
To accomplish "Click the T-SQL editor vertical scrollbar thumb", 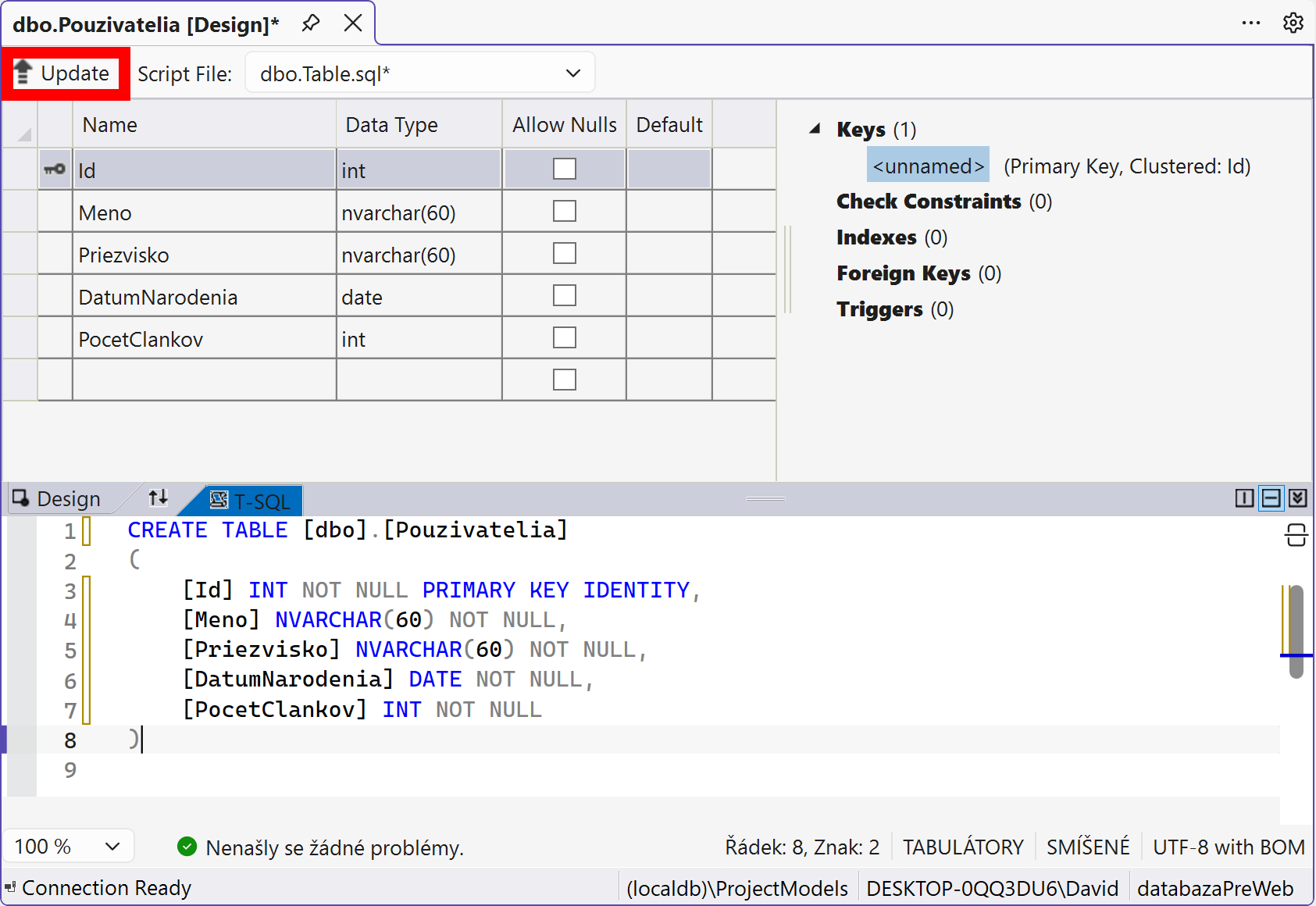I will (x=1296, y=631).
